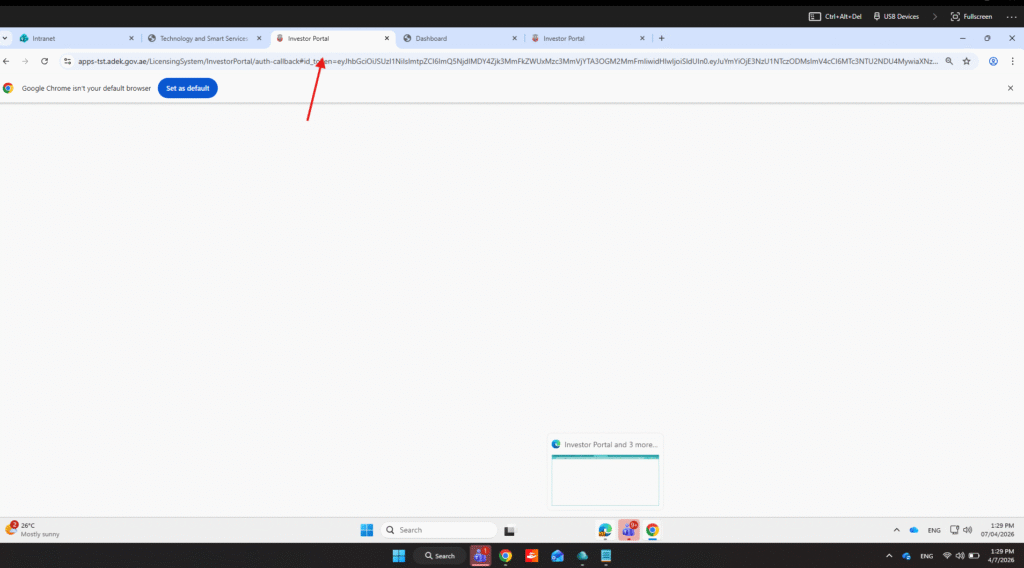Toggle Fullscreen mode for the remote session
Image resolution: width=1024 pixels, height=568 pixels.
971,16
